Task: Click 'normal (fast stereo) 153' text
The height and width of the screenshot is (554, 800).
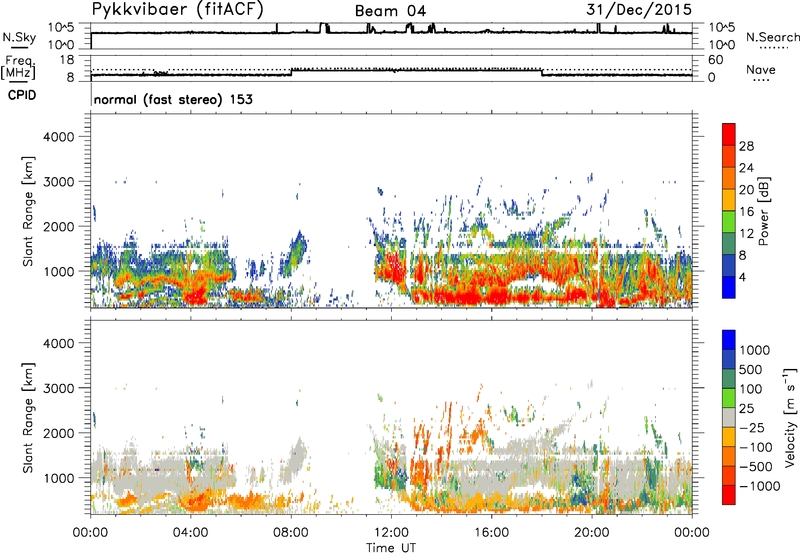Action: tap(173, 99)
